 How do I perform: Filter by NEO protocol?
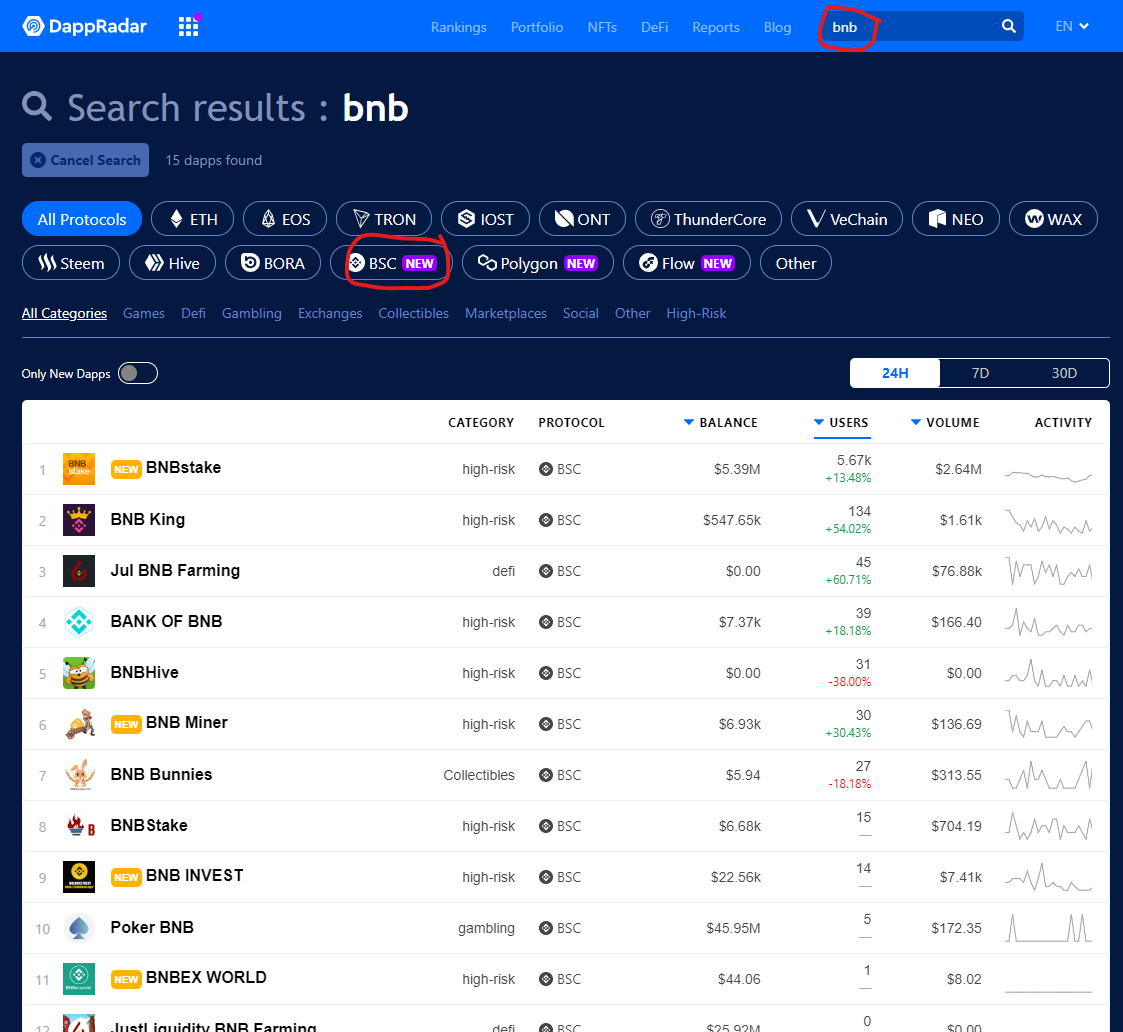955,219
